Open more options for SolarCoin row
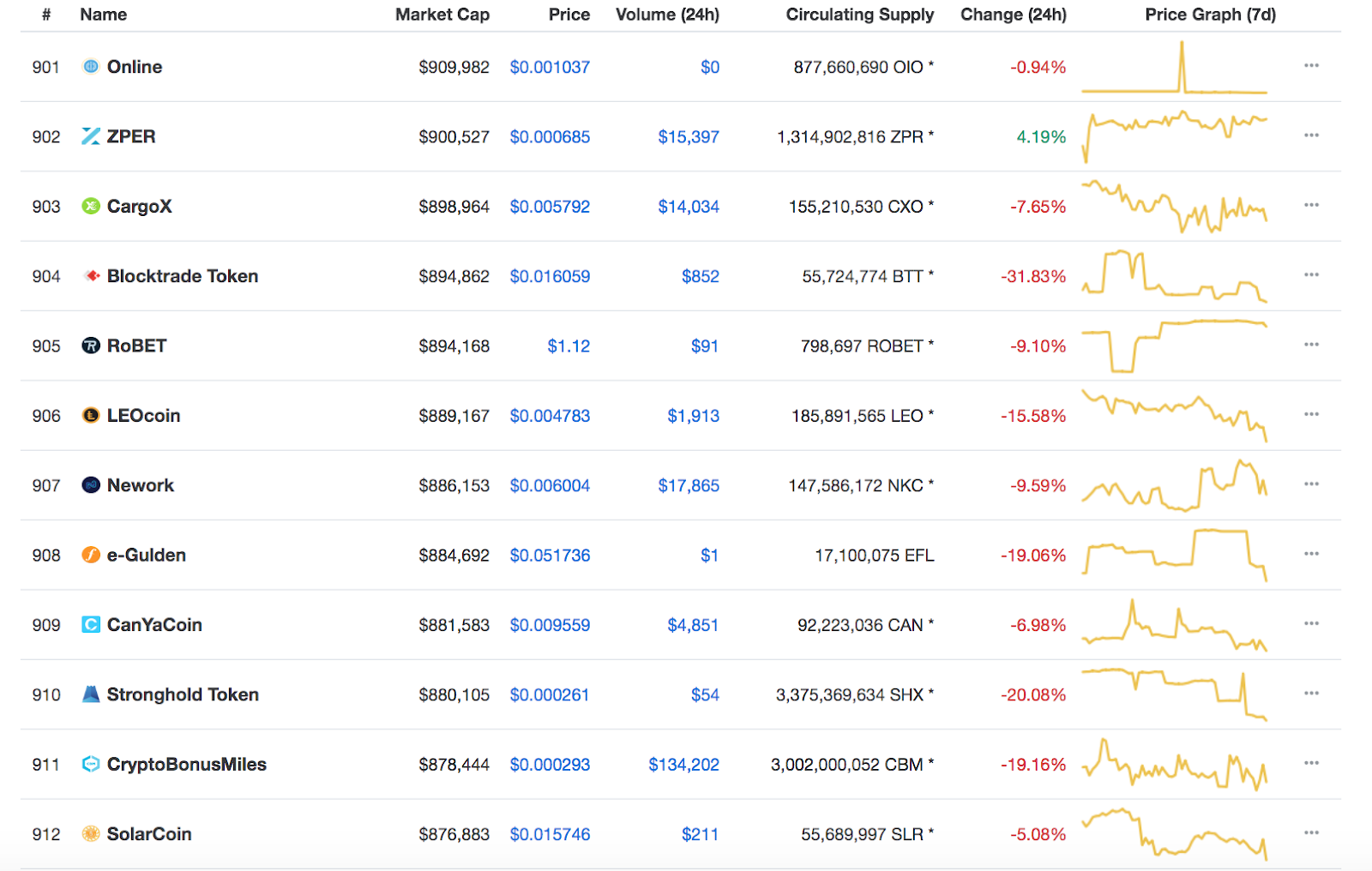The image size is (1372, 871). 1311,832
